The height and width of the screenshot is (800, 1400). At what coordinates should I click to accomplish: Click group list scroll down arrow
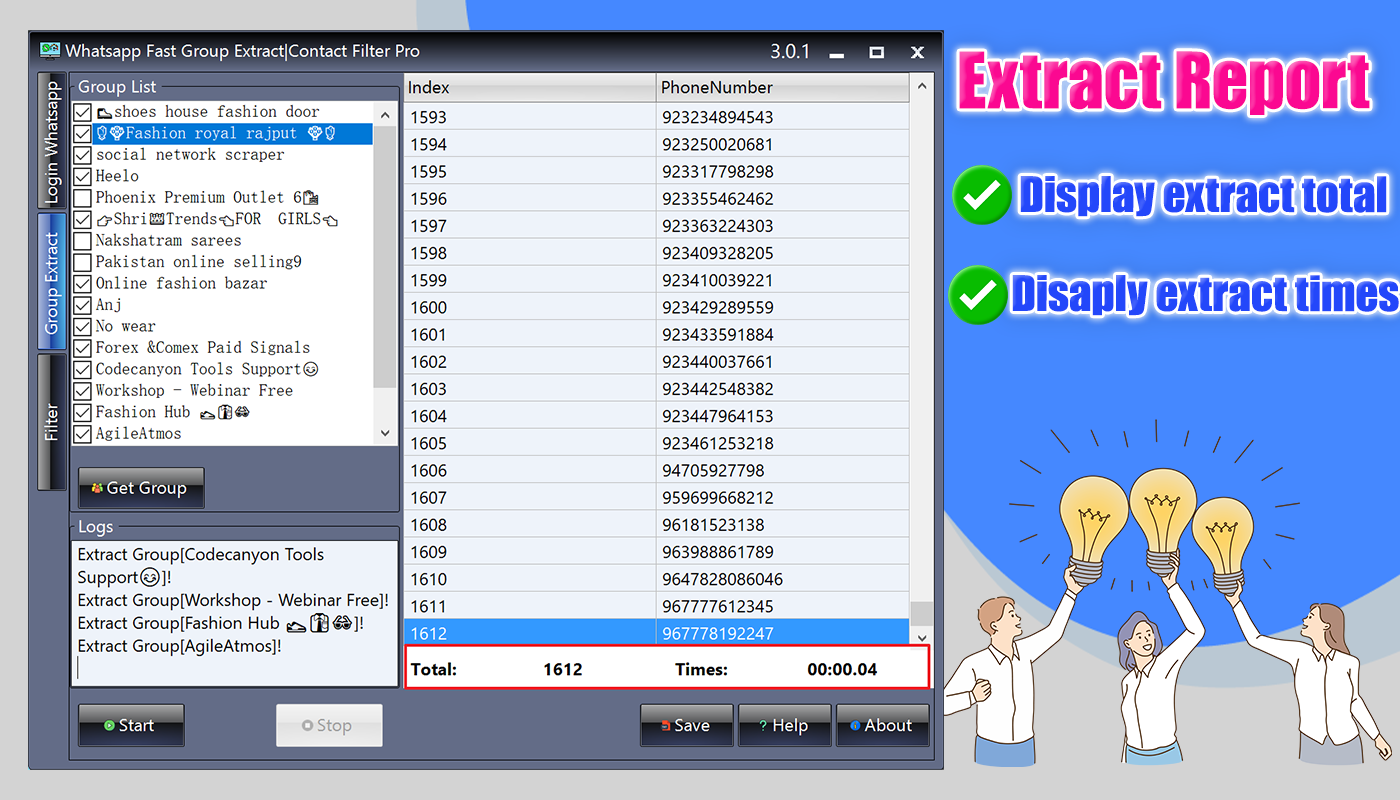pyautogui.click(x=385, y=433)
